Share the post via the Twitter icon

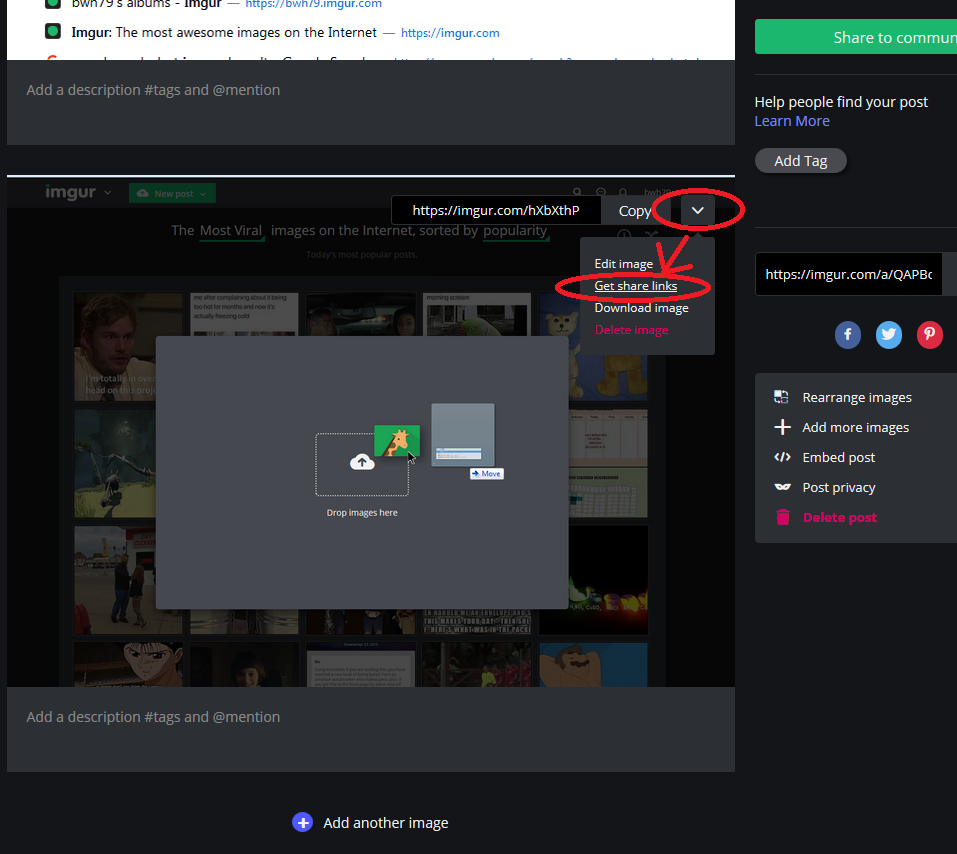tap(889, 335)
